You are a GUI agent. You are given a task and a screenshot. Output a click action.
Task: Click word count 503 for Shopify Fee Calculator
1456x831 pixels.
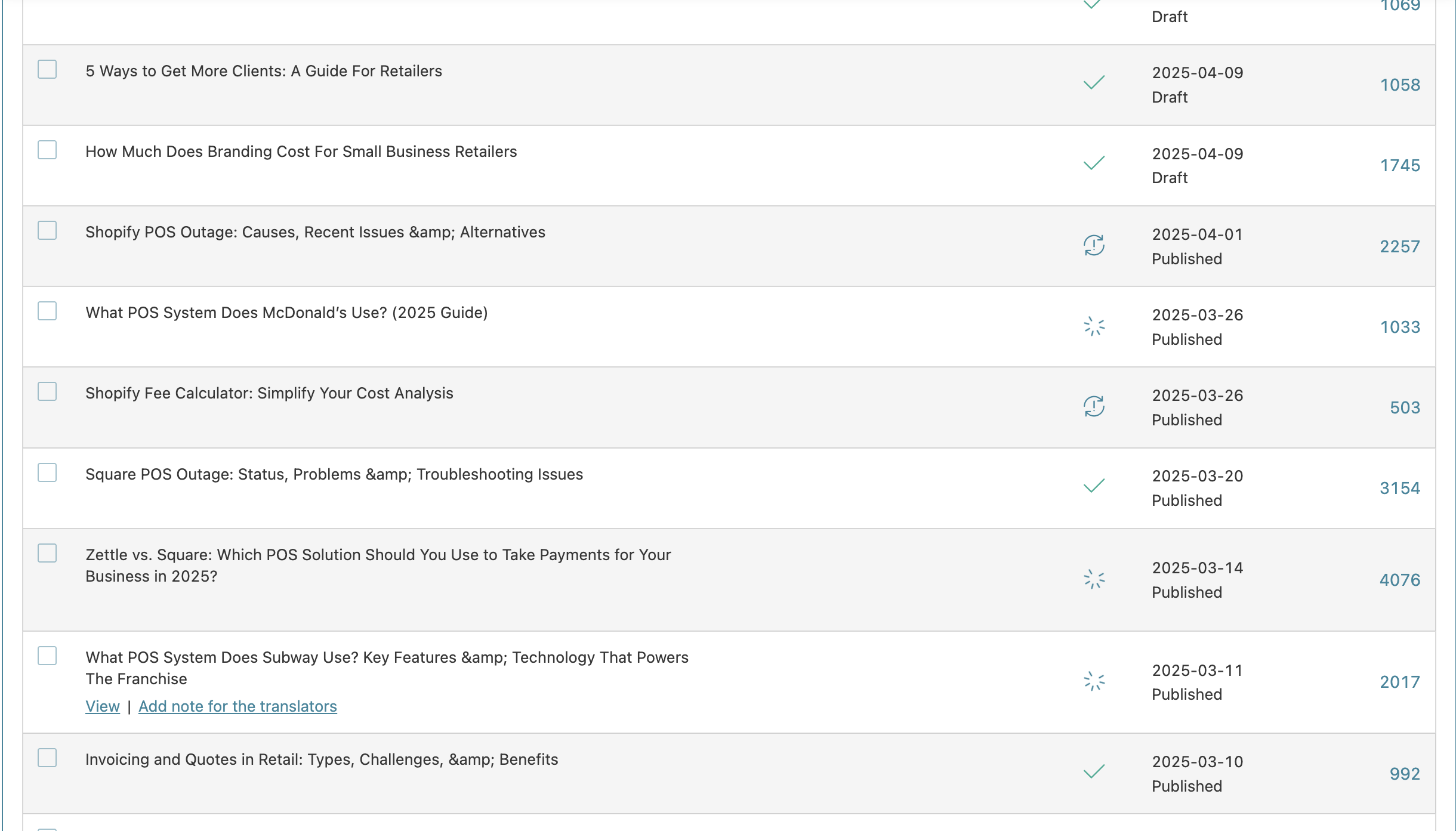[1405, 407]
